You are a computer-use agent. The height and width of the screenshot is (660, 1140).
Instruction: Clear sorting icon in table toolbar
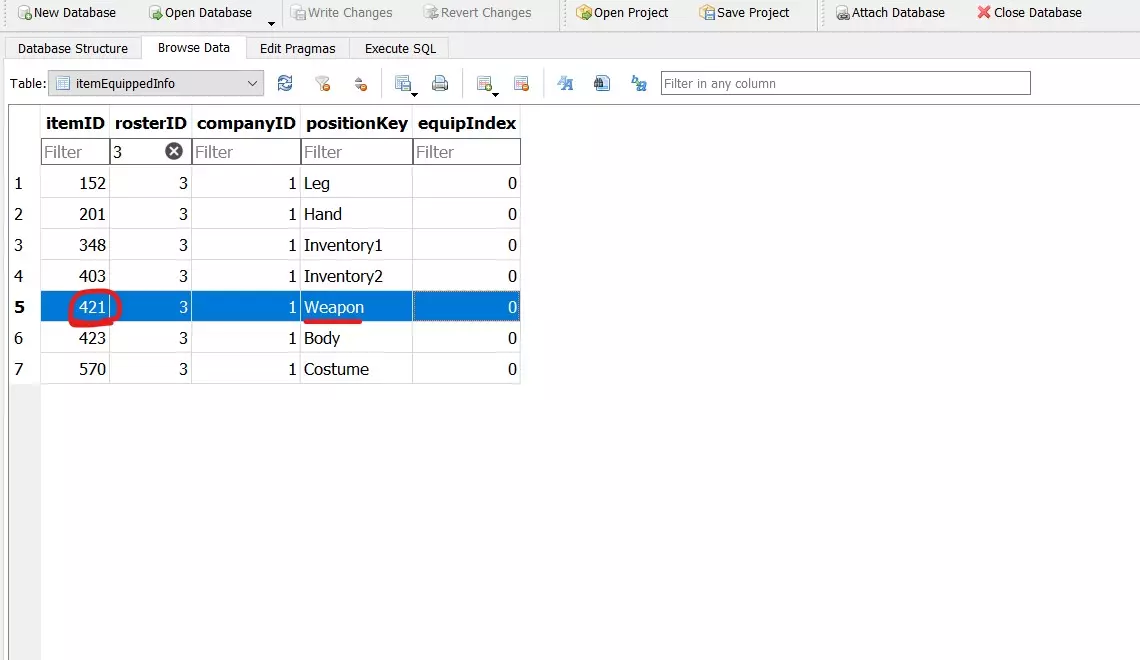361,84
